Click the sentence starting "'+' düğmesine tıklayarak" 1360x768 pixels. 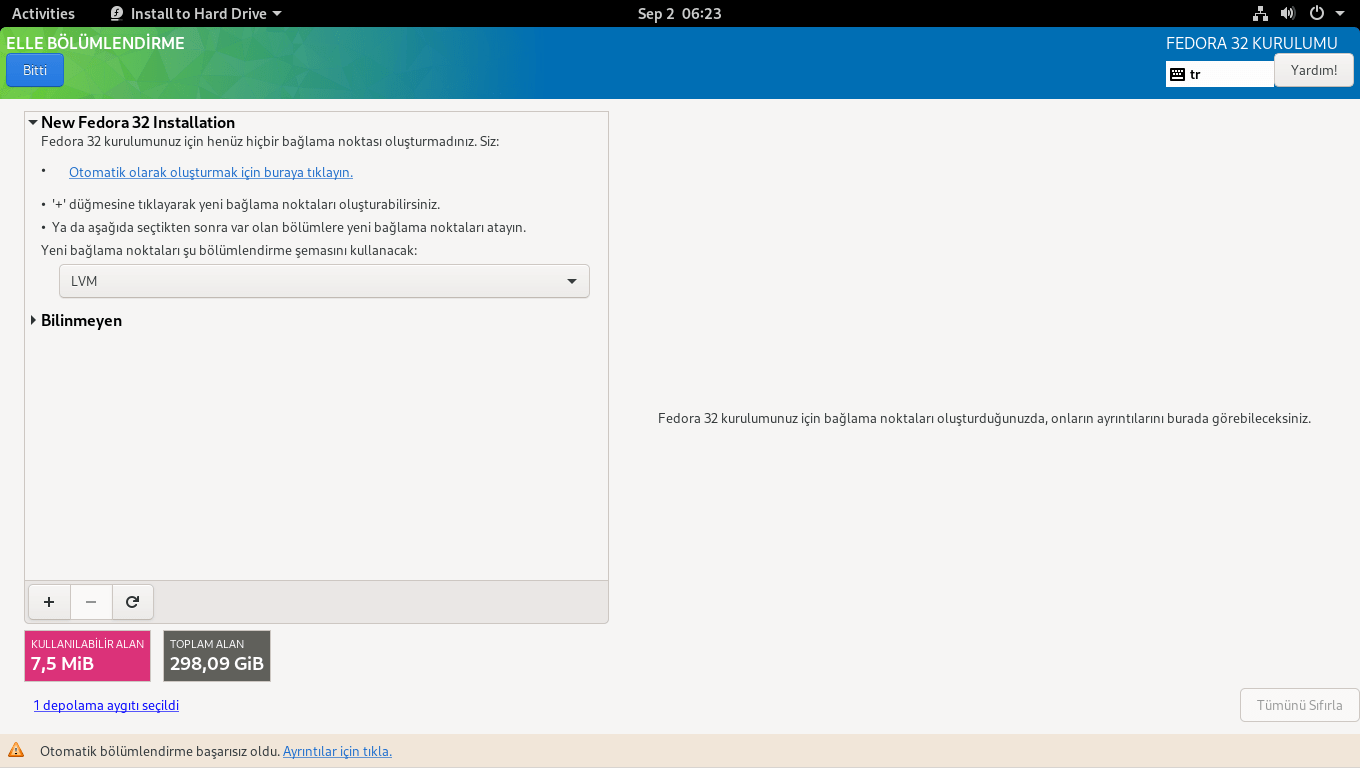click(246, 204)
